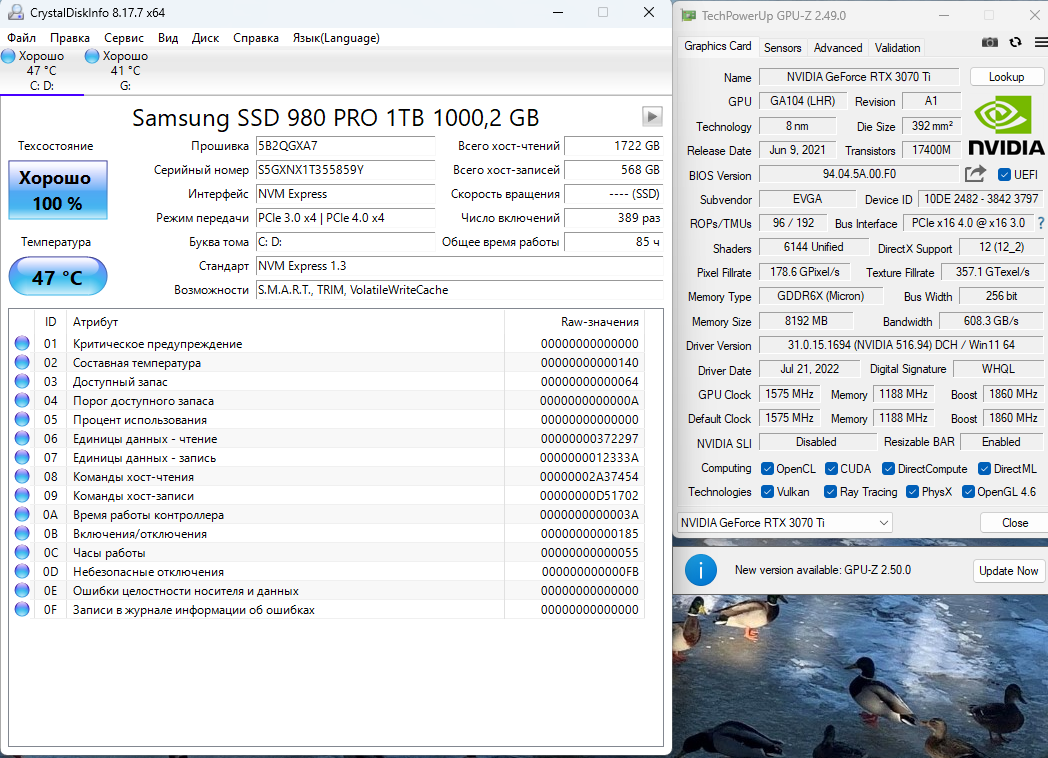Switch to the Advanced tab in GPU-Z
This screenshot has height=758, width=1048.
coord(838,47)
